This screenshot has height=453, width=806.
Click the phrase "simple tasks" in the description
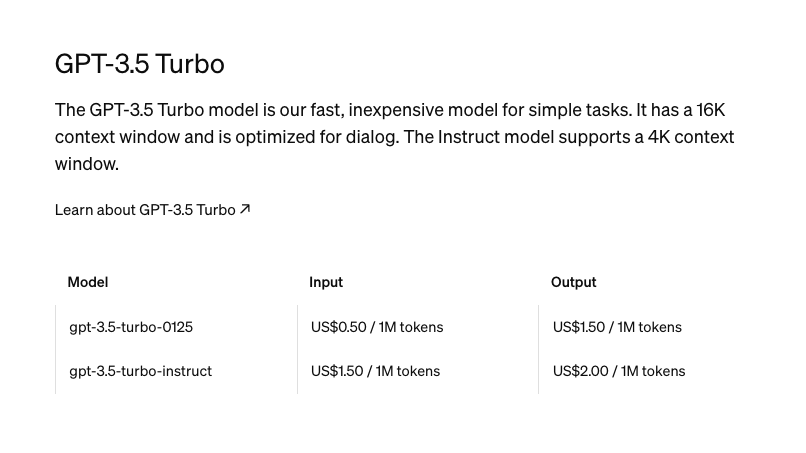tap(578, 110)
